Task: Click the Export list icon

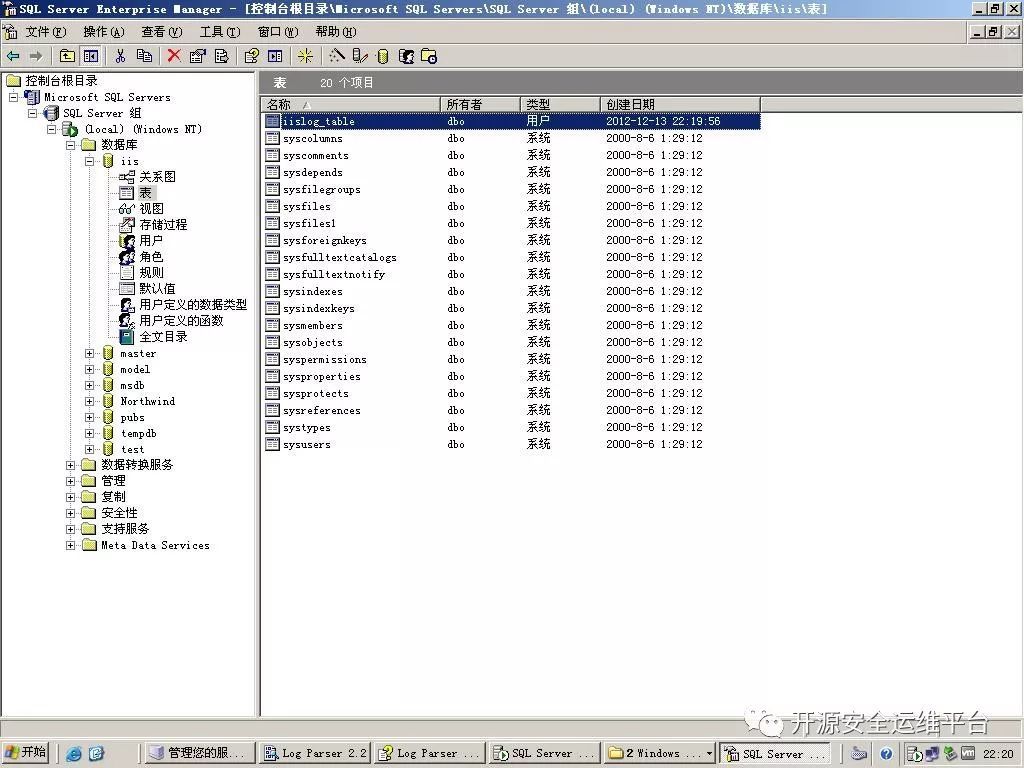Action: 221,56
